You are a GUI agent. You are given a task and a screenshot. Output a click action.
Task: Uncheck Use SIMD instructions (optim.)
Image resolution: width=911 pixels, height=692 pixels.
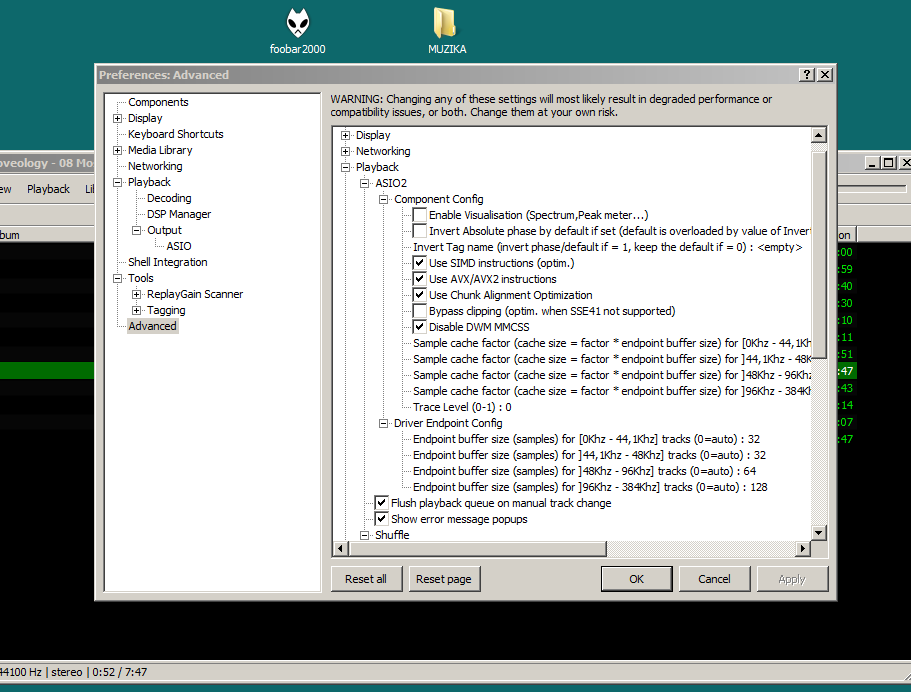pos(419,263)
